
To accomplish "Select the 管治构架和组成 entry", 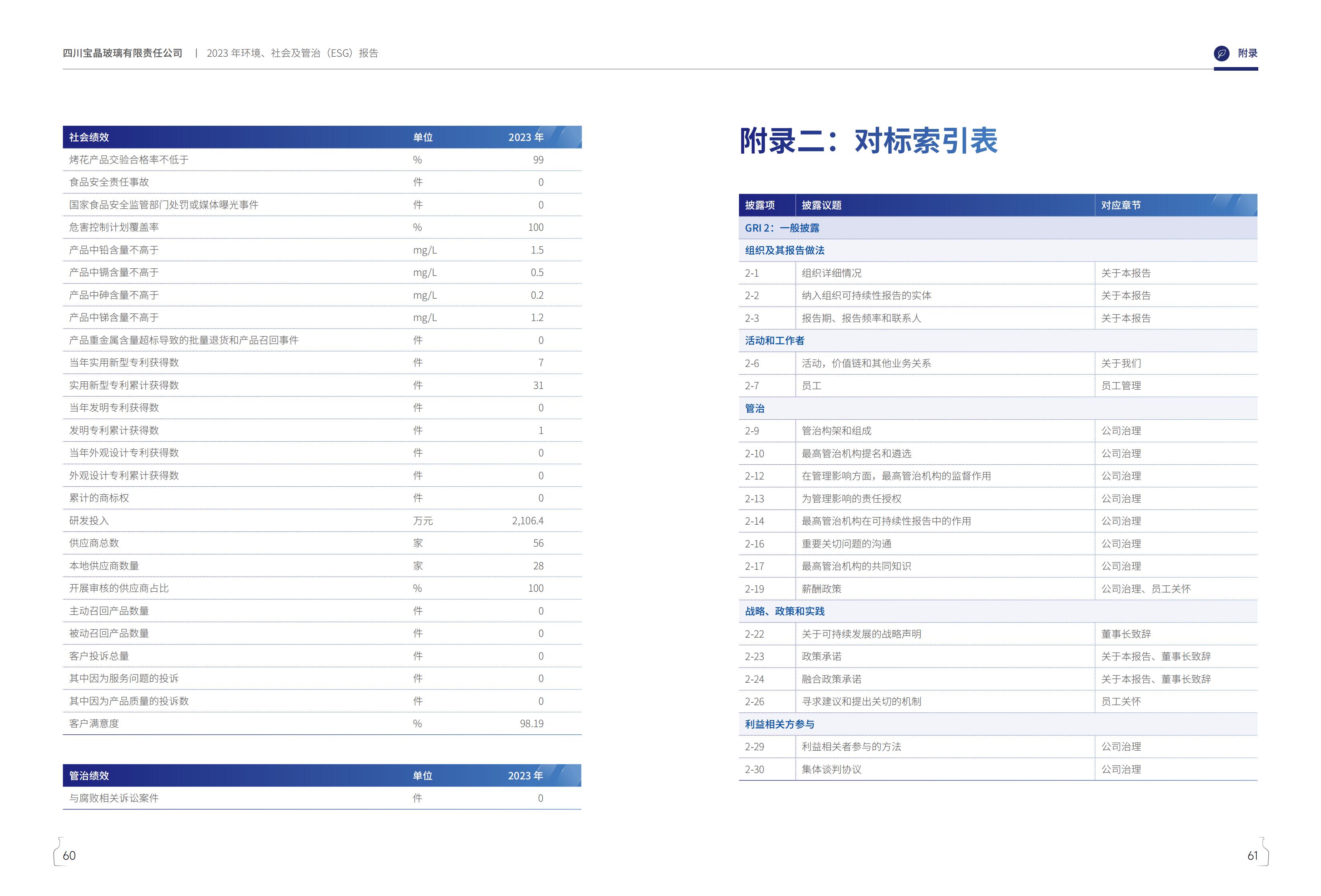I will 836,431.
